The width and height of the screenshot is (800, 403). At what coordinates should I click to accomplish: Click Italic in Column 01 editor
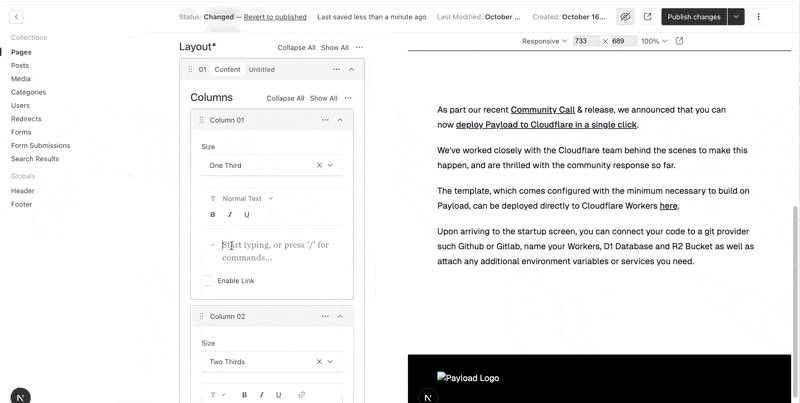click(230, 215)
